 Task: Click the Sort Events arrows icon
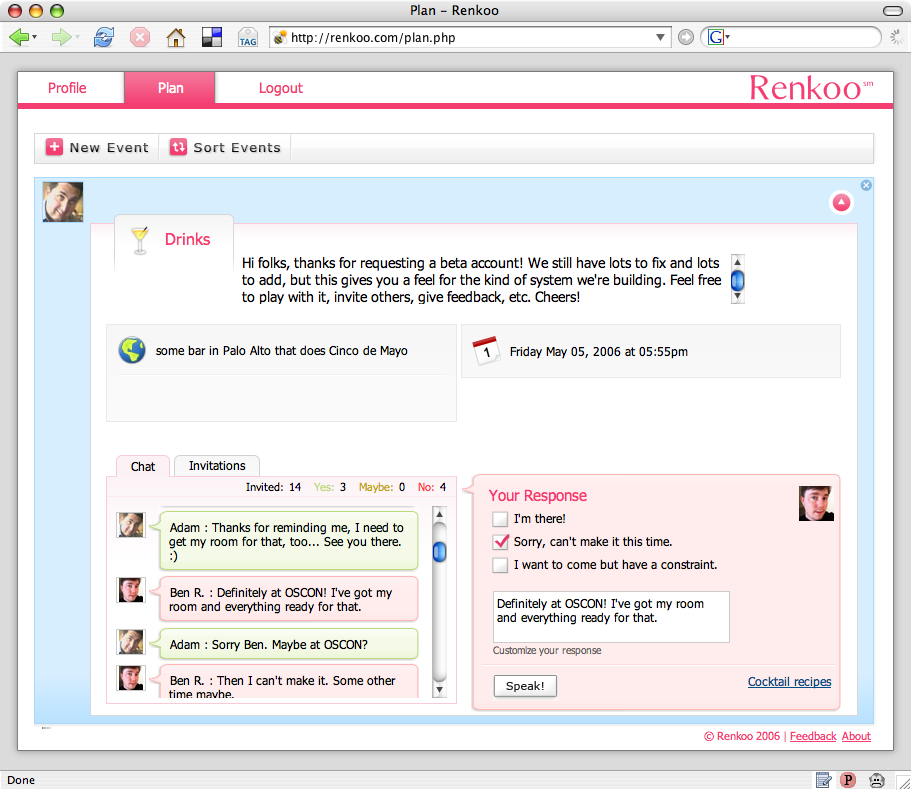[x=178, y=147]
